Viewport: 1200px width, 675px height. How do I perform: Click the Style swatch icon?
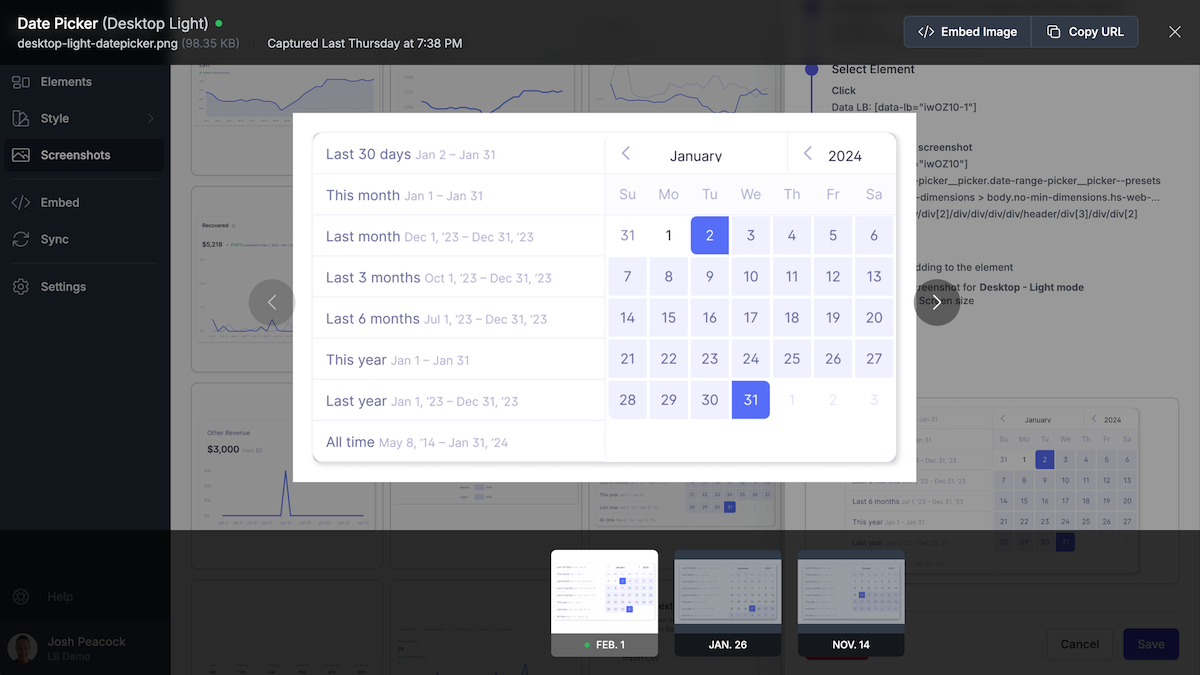pos(21,118)
